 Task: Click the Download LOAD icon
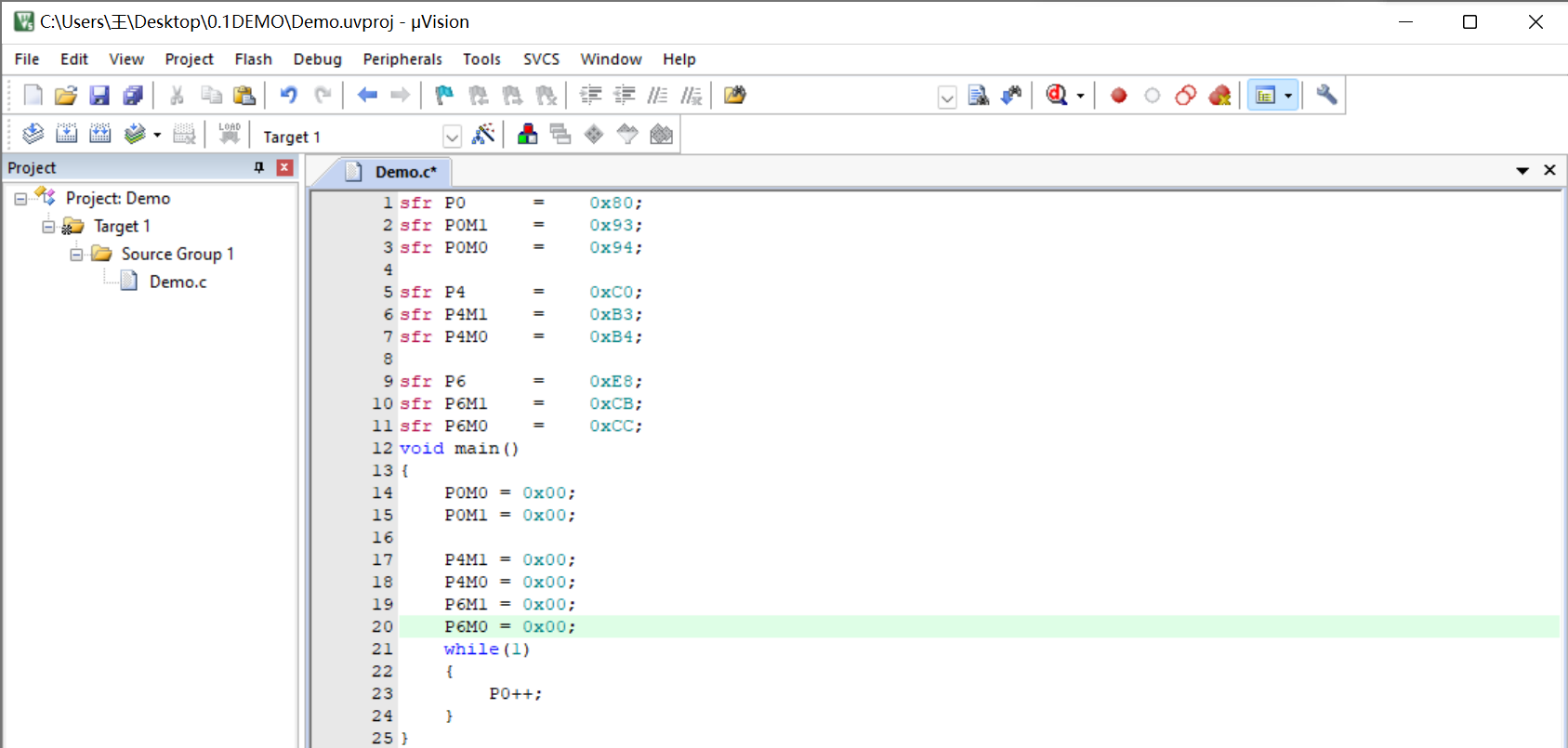[x=230, y=134]
